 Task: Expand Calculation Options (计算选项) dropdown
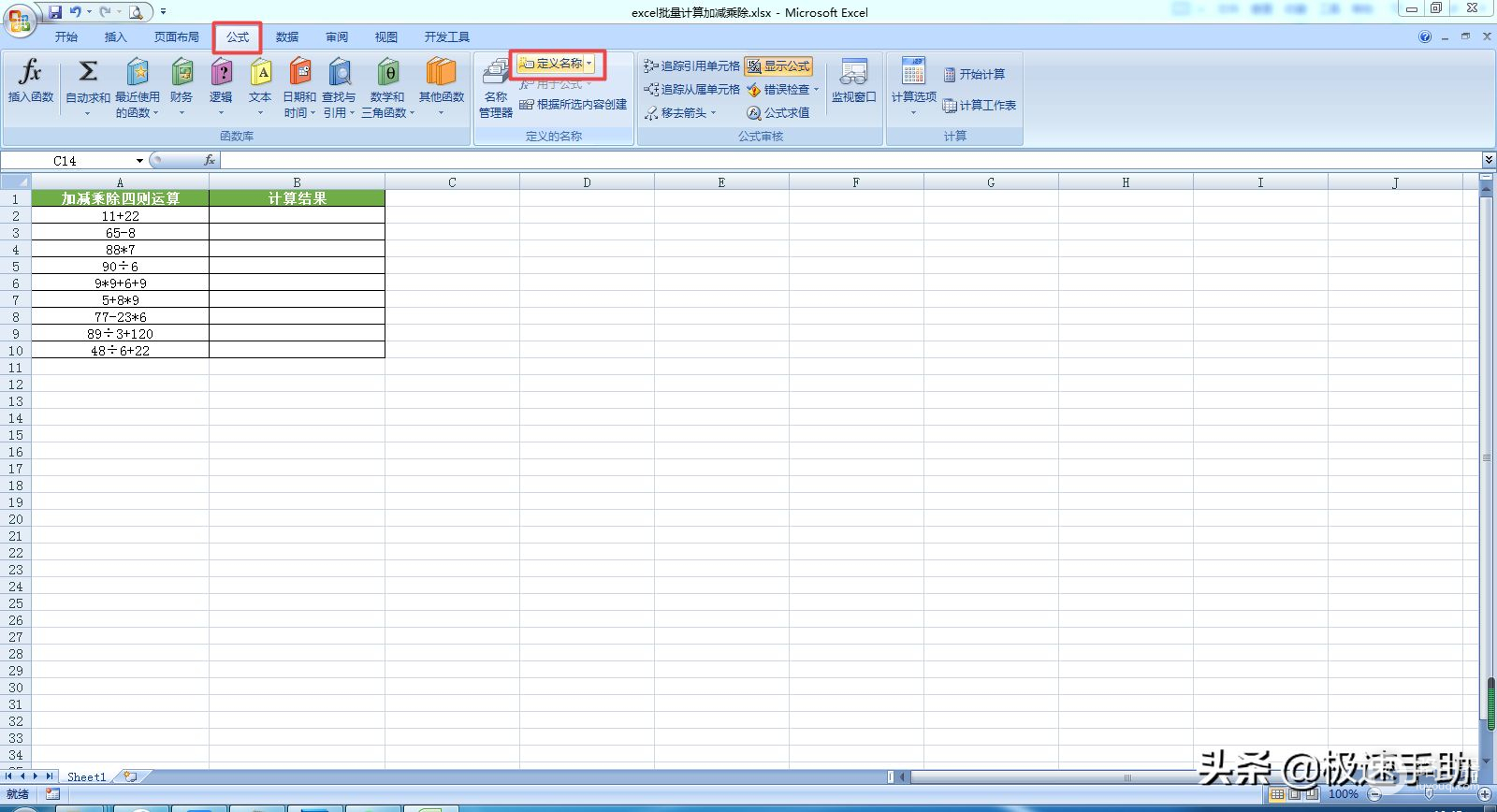pyautogui.click(x=913, y=112)
